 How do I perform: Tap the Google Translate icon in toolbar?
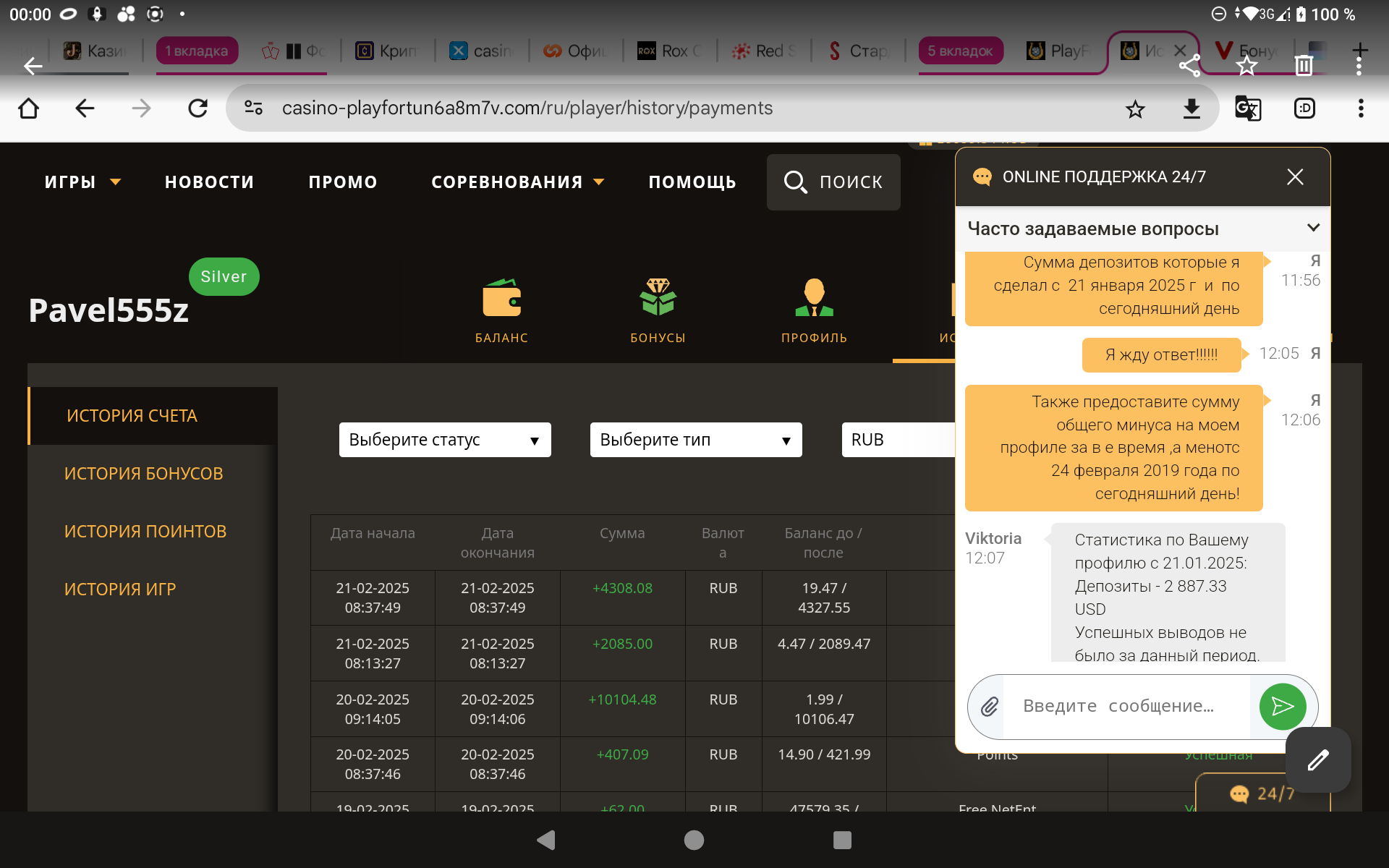1248,109
